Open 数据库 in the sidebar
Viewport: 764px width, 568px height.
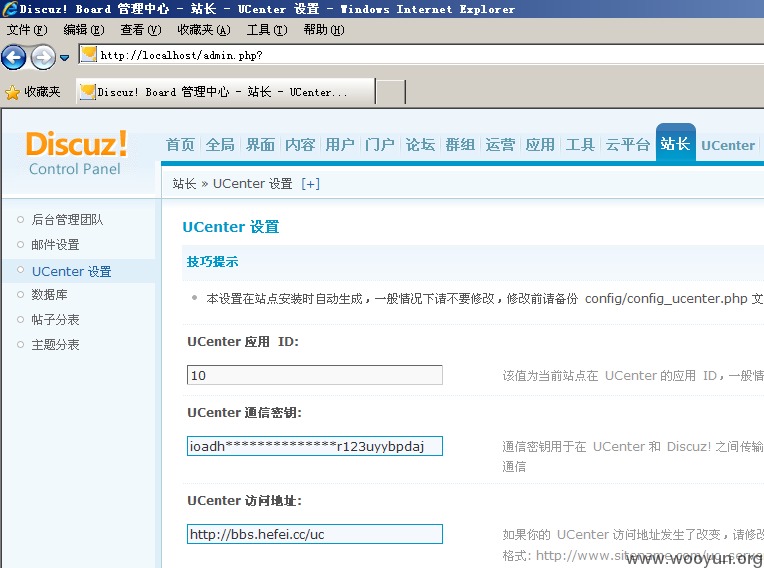coord(49,295)
